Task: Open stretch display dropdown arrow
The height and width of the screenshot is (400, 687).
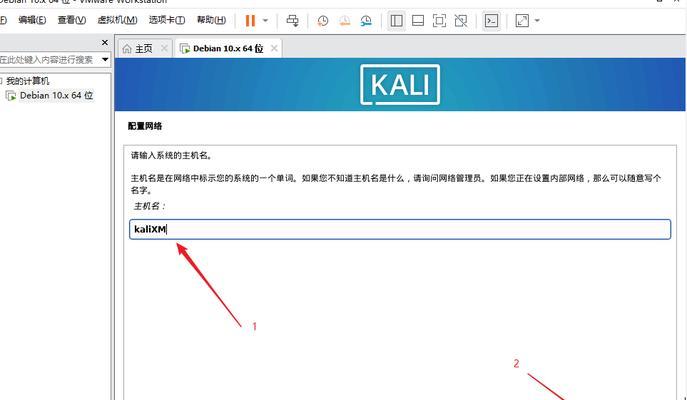Action: click(x=537, y=21)
